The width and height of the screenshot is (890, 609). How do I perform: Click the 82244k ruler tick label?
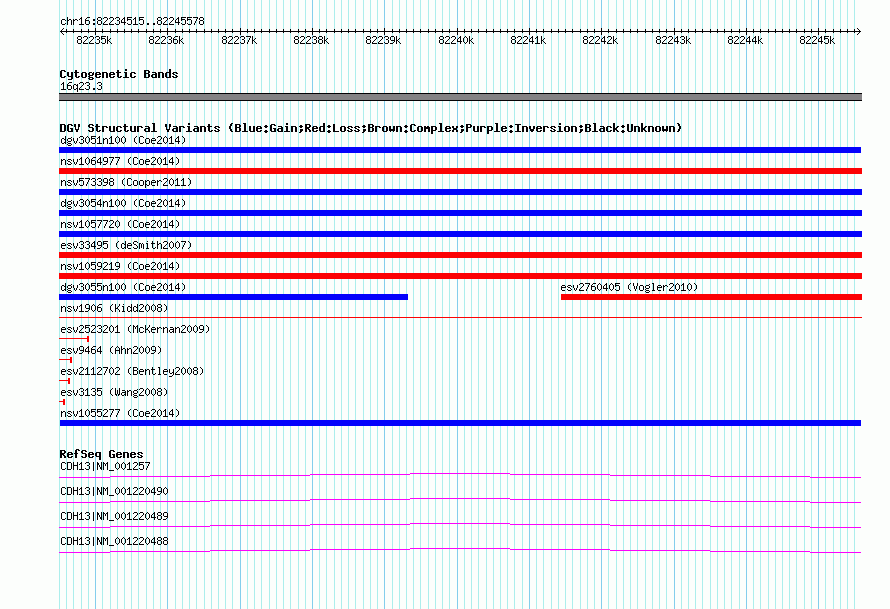pyautogui.click(x=745, y=40)
